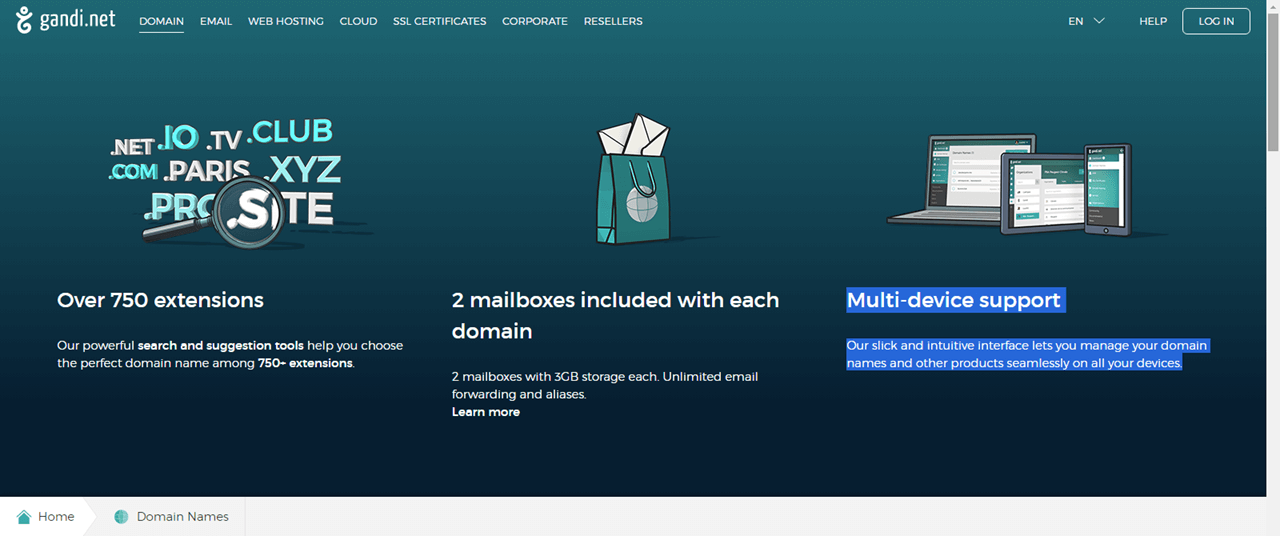Choose SSL Certificates in the top menu

click(440, 21)
